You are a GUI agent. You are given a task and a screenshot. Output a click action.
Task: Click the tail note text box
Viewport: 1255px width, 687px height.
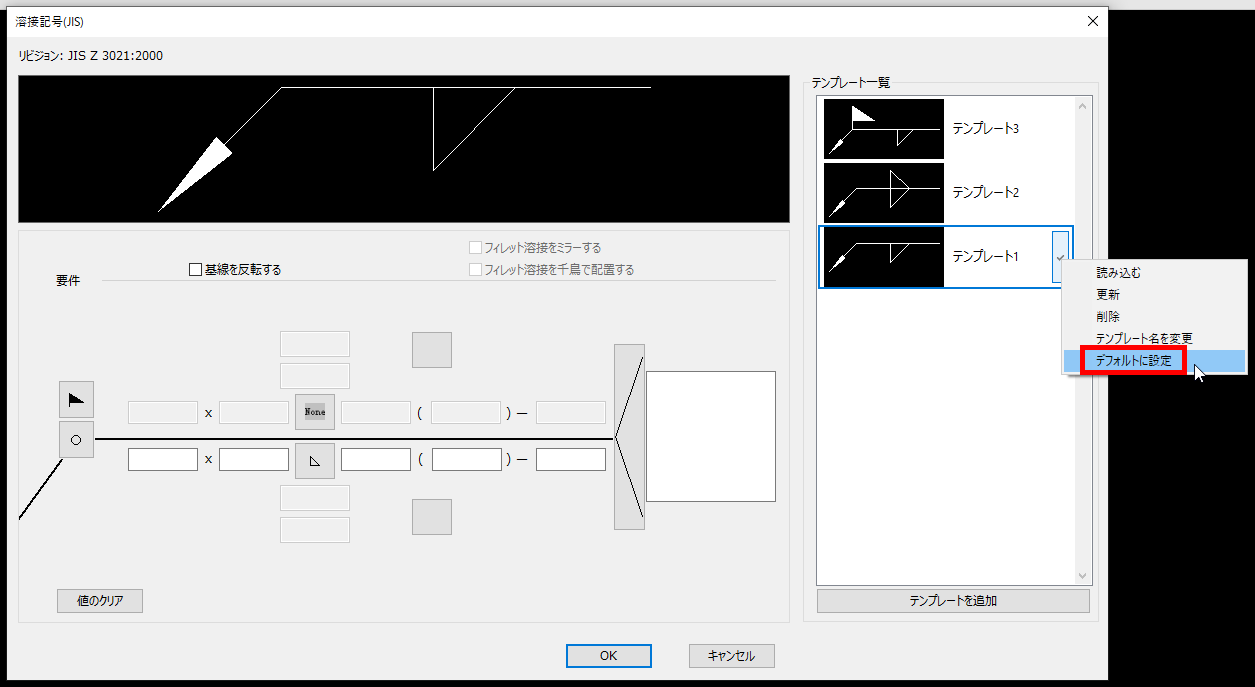tap(710, 436)
